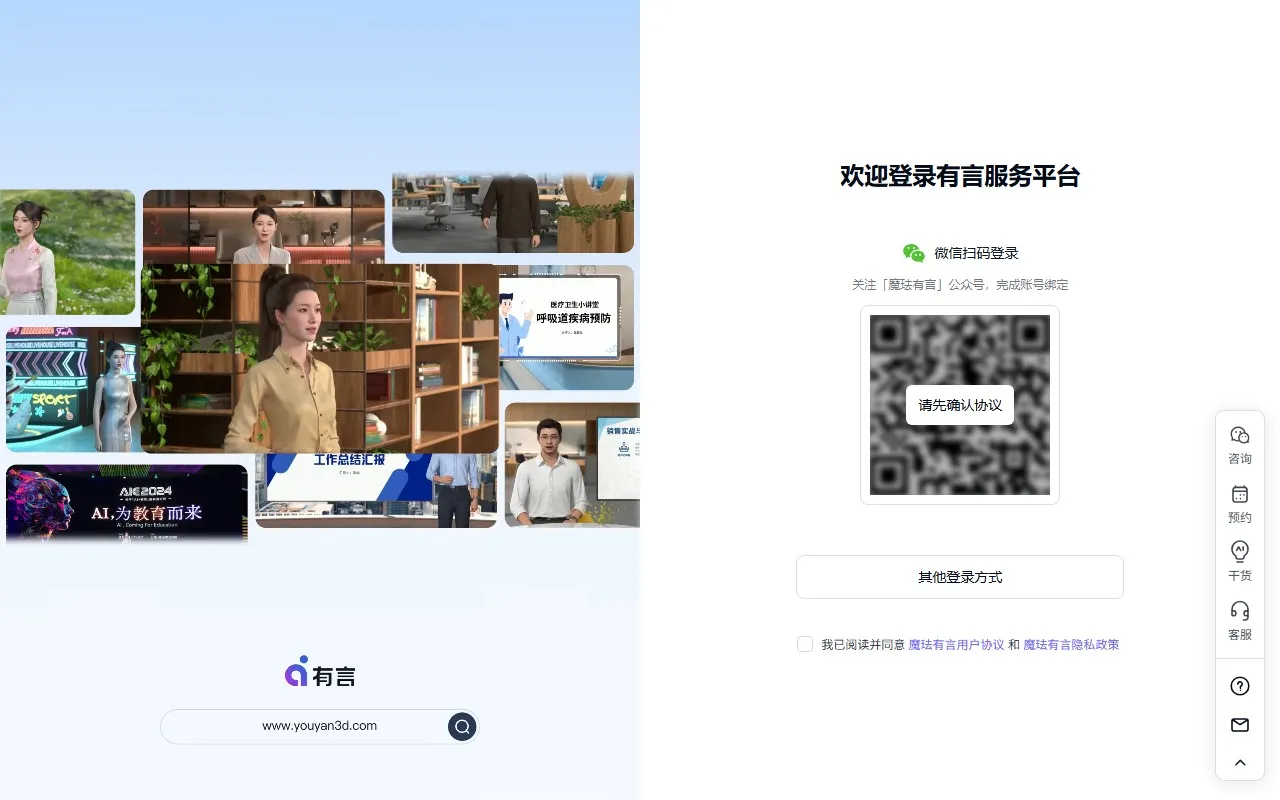Image resolution: width=1280 pixels, height=800 pixels.
Task: Click the help question mark icon
Action: [x=1239, y=686]
